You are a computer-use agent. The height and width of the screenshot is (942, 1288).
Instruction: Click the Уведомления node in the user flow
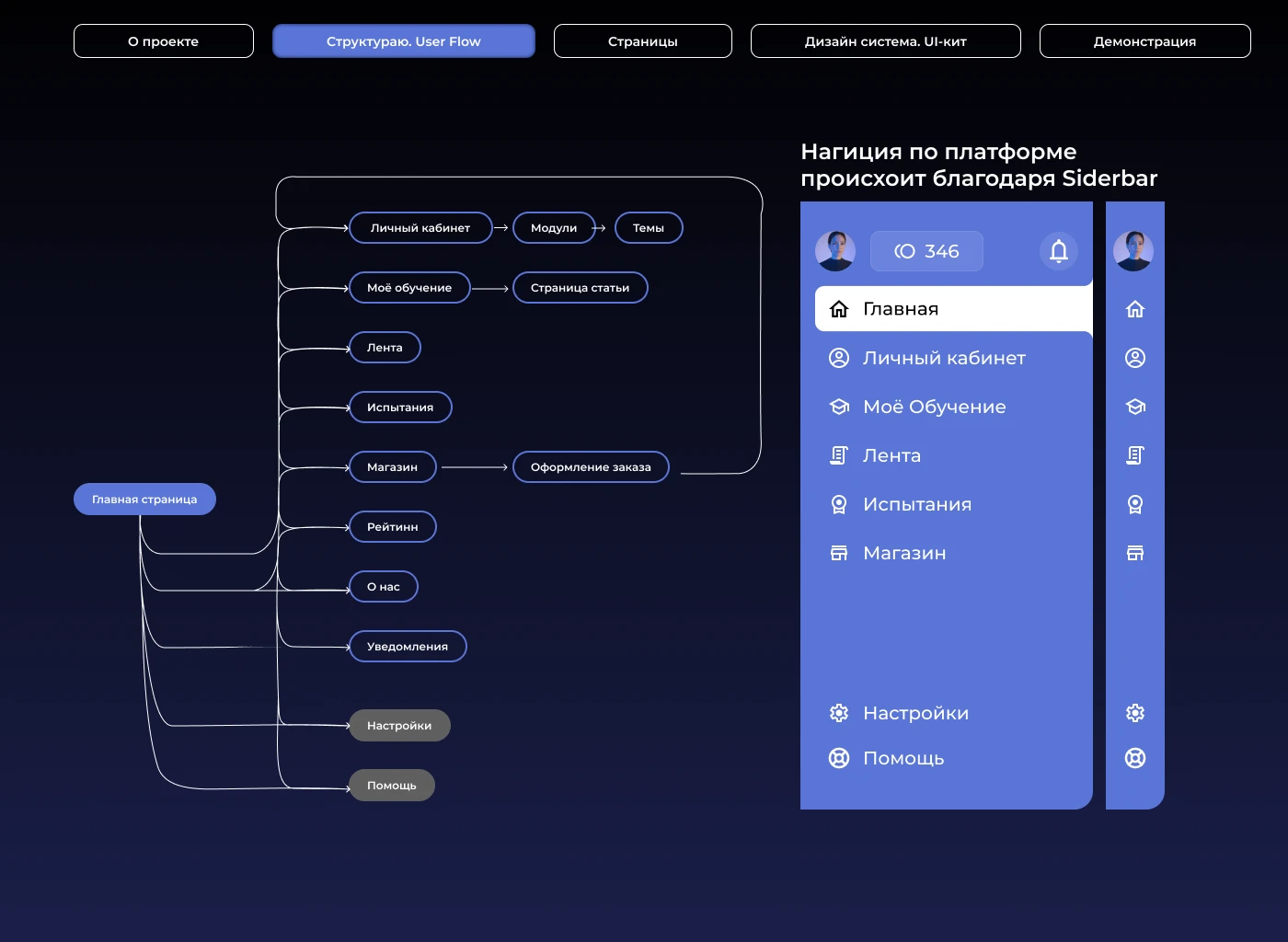[407, 646]
